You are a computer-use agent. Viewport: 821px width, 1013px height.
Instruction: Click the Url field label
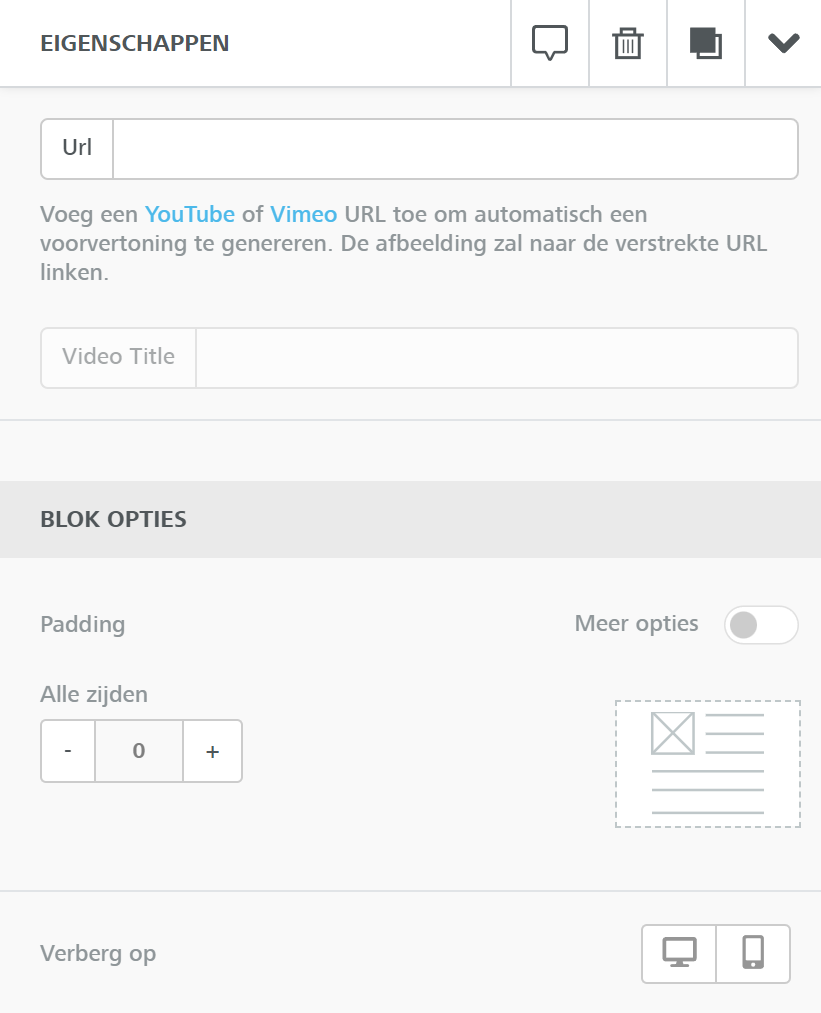click(77, 149)
